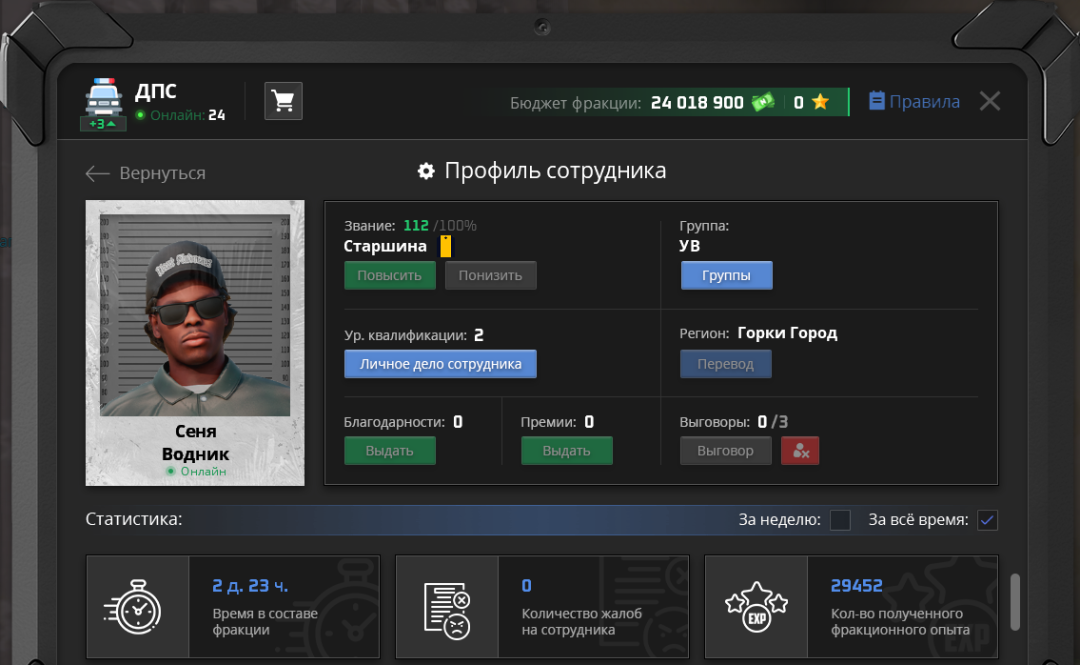Viewport: 1080px width, 665px height.
Task: Click Выдать under Премии
Action: pos(567,451)
